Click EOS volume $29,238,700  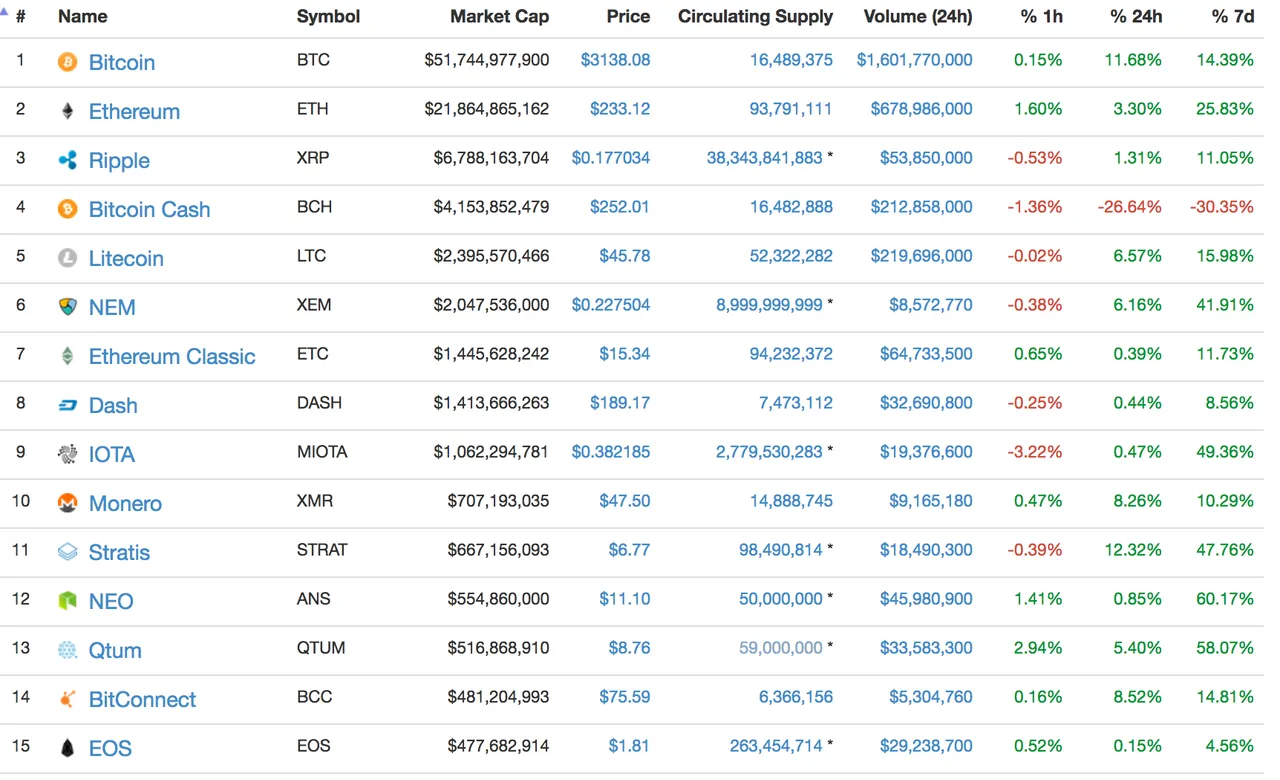click(x=926, y=746)
